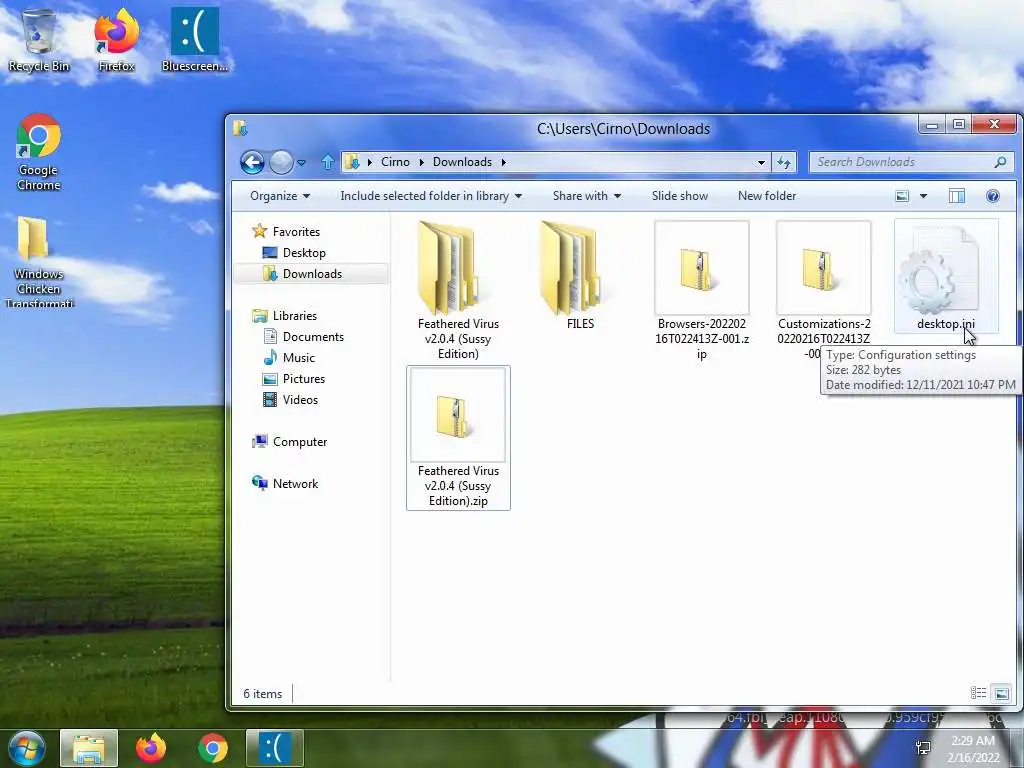
Task: Open the taskbar clock showing 2:29 AM
Action: pos(973,749)
